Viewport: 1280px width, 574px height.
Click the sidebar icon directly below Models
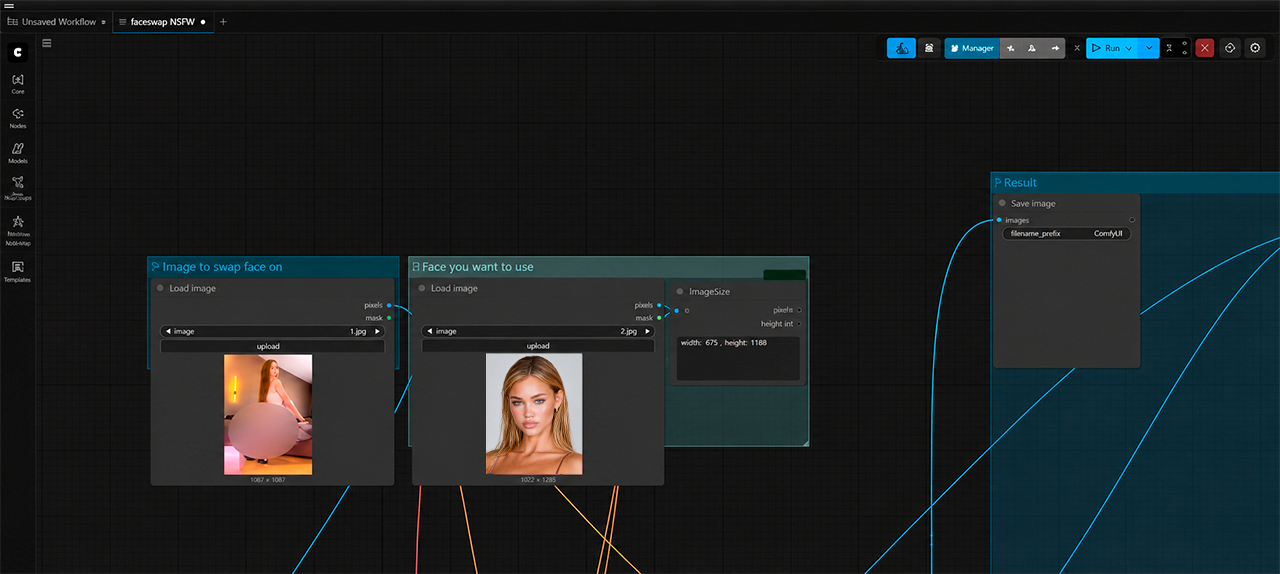click(x=18, y=188)
